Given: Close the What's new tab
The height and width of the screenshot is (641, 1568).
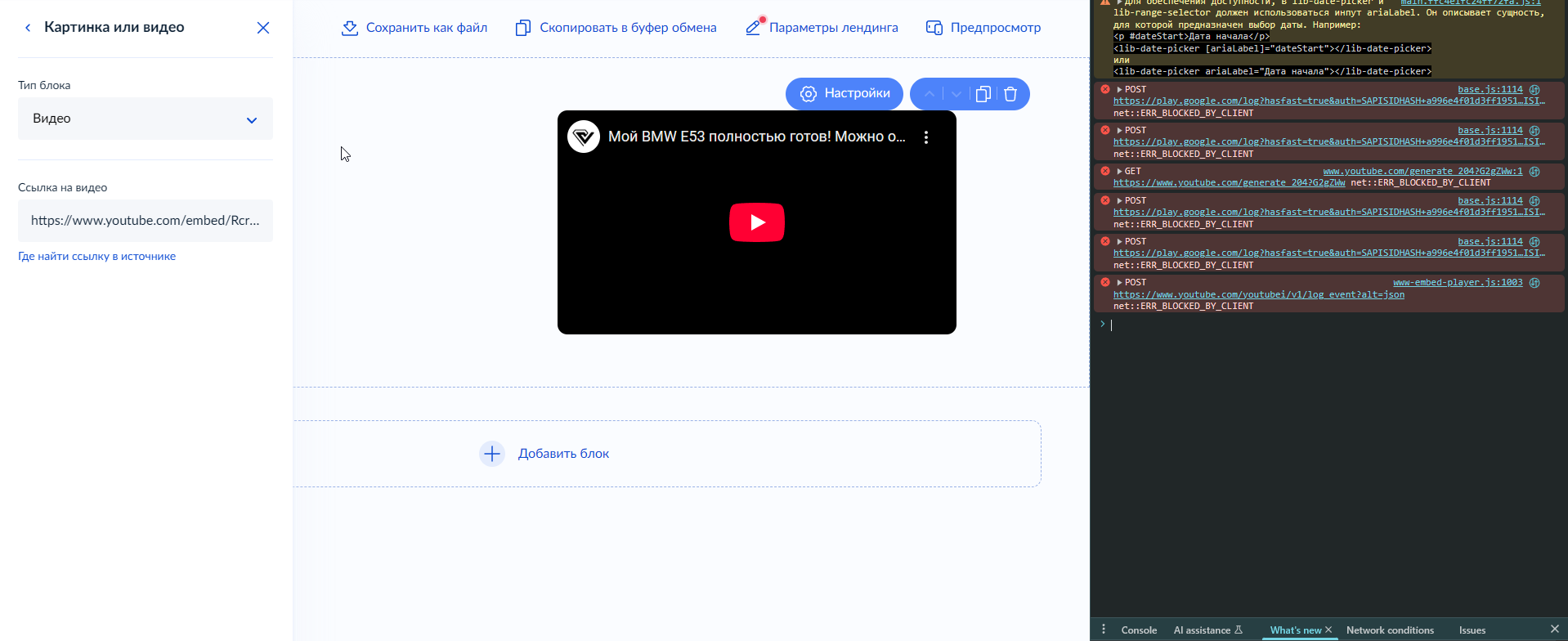Looking at the screenshot, I should (1328, 630).
